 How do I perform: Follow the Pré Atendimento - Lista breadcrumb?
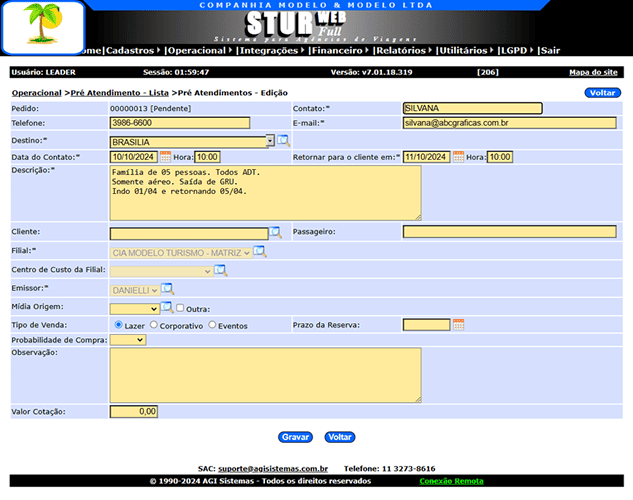point(119,93)
